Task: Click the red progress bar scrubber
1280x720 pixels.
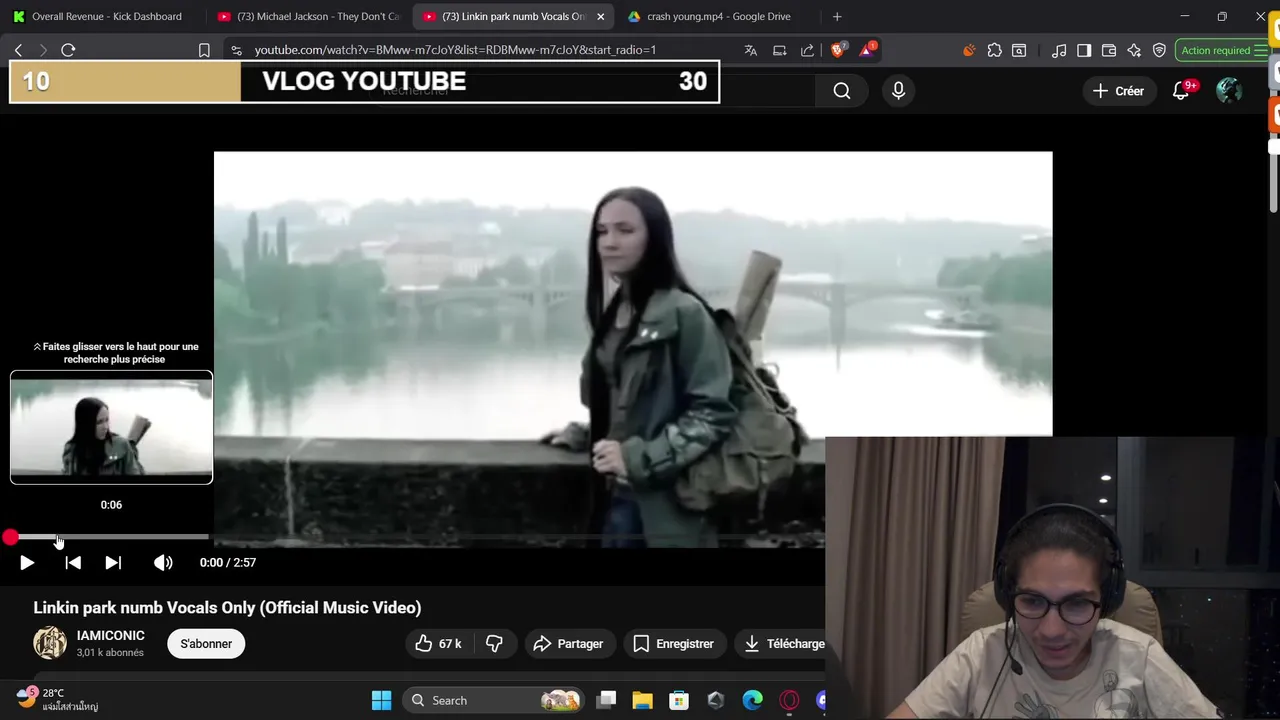Action: click(x=10, y=538)
